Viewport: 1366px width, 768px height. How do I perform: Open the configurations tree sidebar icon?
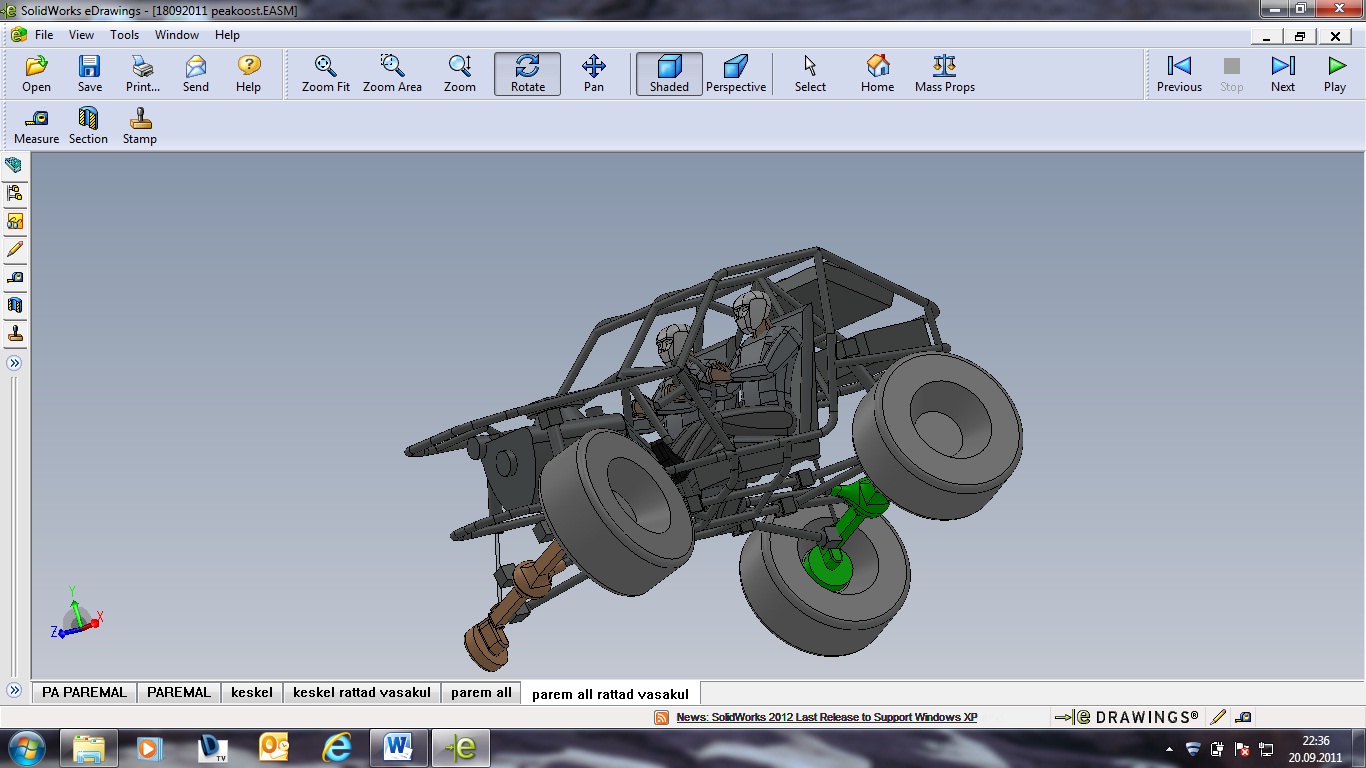click(14, 193)
